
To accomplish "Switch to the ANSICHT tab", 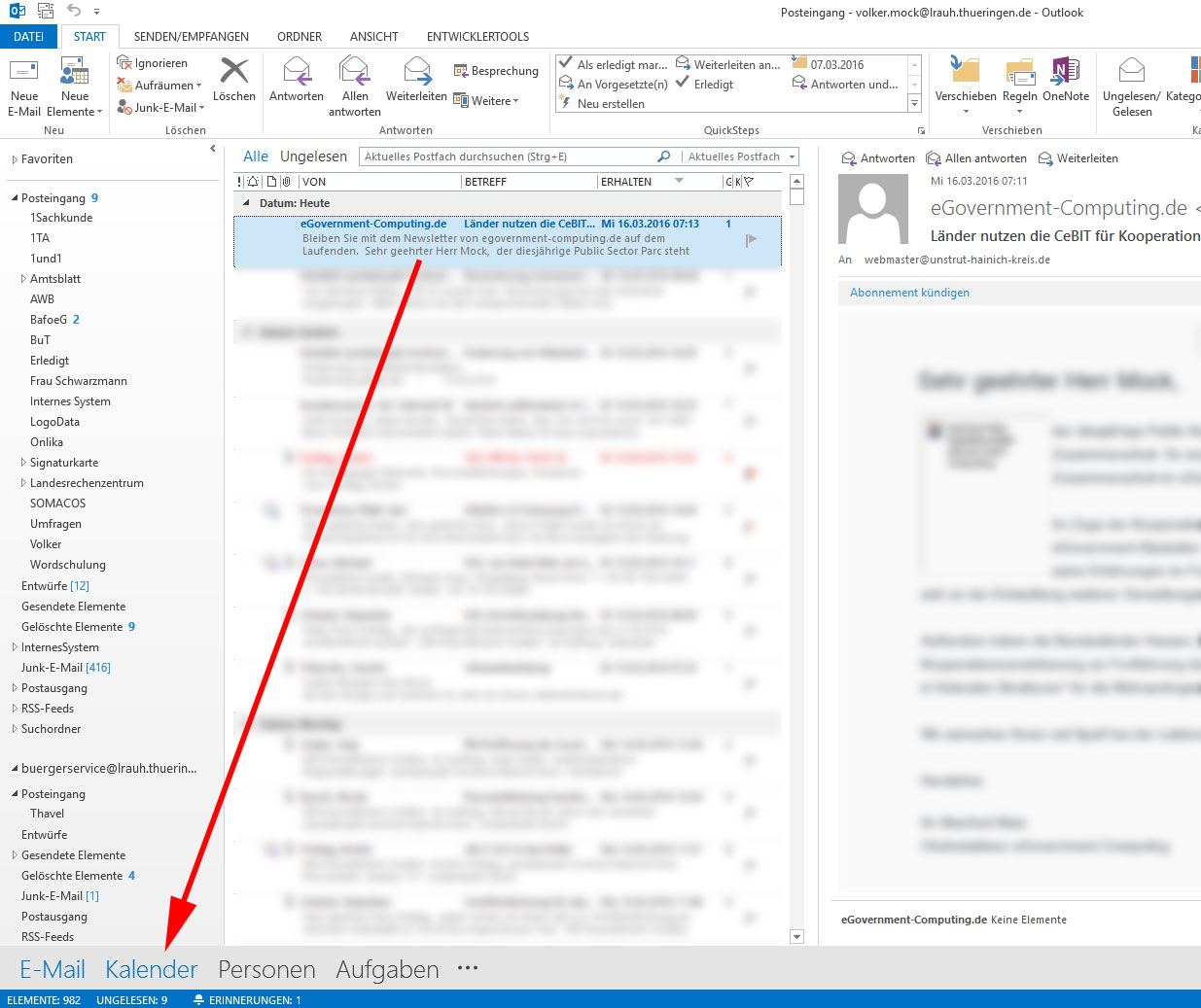I will point(374,37).
